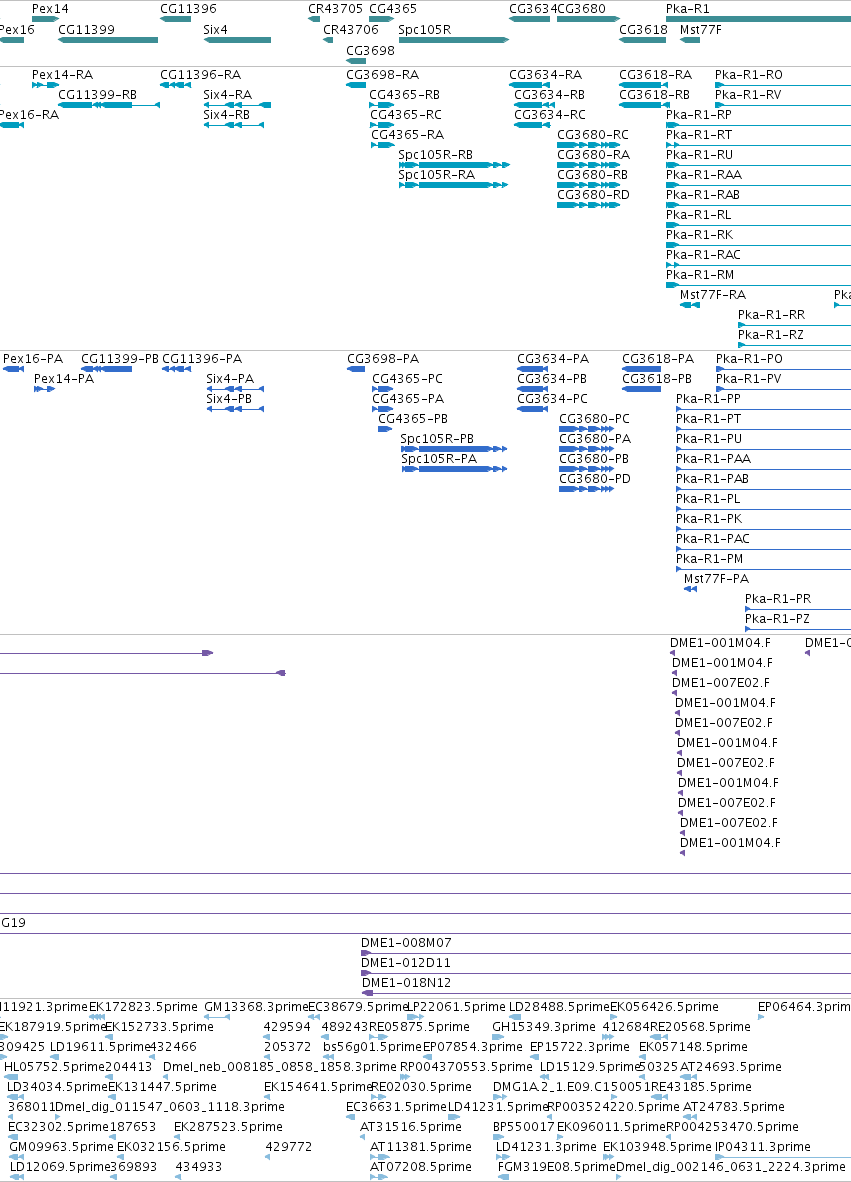Click transcript label "CG3618-RA"
Screen dimensions: 851x1182
(x=656, y=75)
